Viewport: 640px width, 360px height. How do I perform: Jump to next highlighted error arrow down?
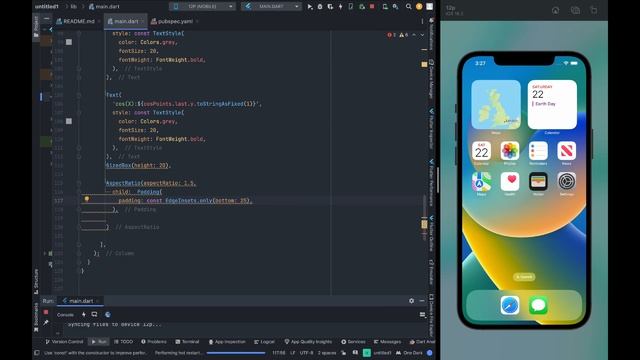pyautogui.click(x=422, y=35)
